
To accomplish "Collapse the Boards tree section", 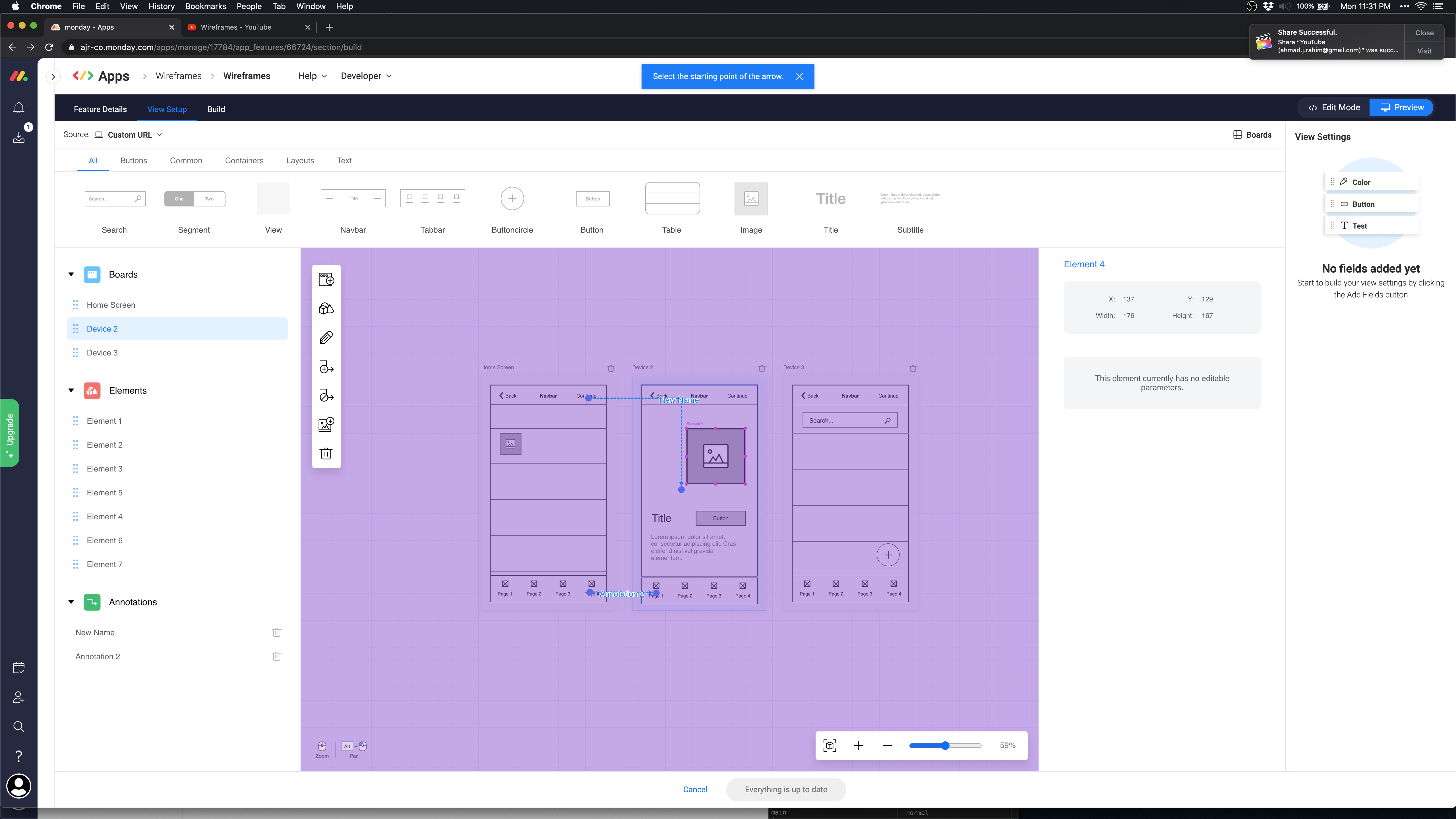I will 71,275.
